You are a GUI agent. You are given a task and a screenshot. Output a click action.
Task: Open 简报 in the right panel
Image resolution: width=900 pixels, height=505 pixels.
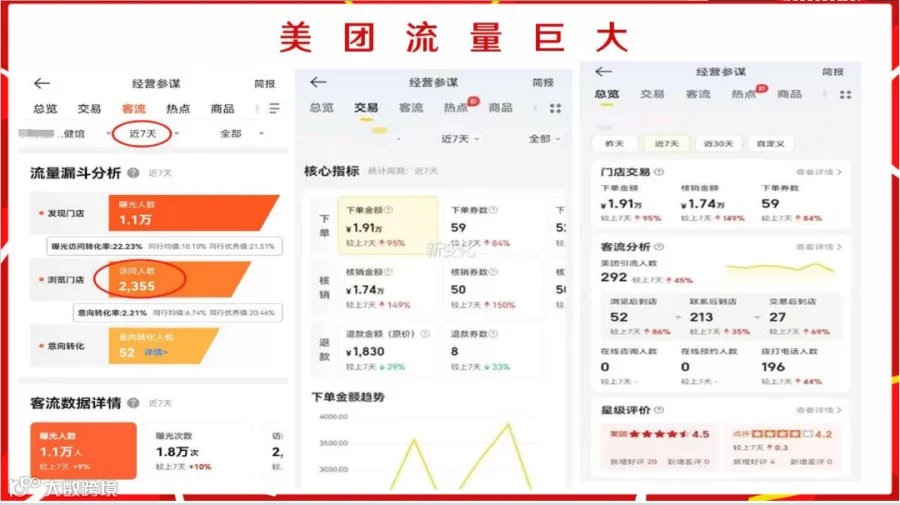coord(832,72)
